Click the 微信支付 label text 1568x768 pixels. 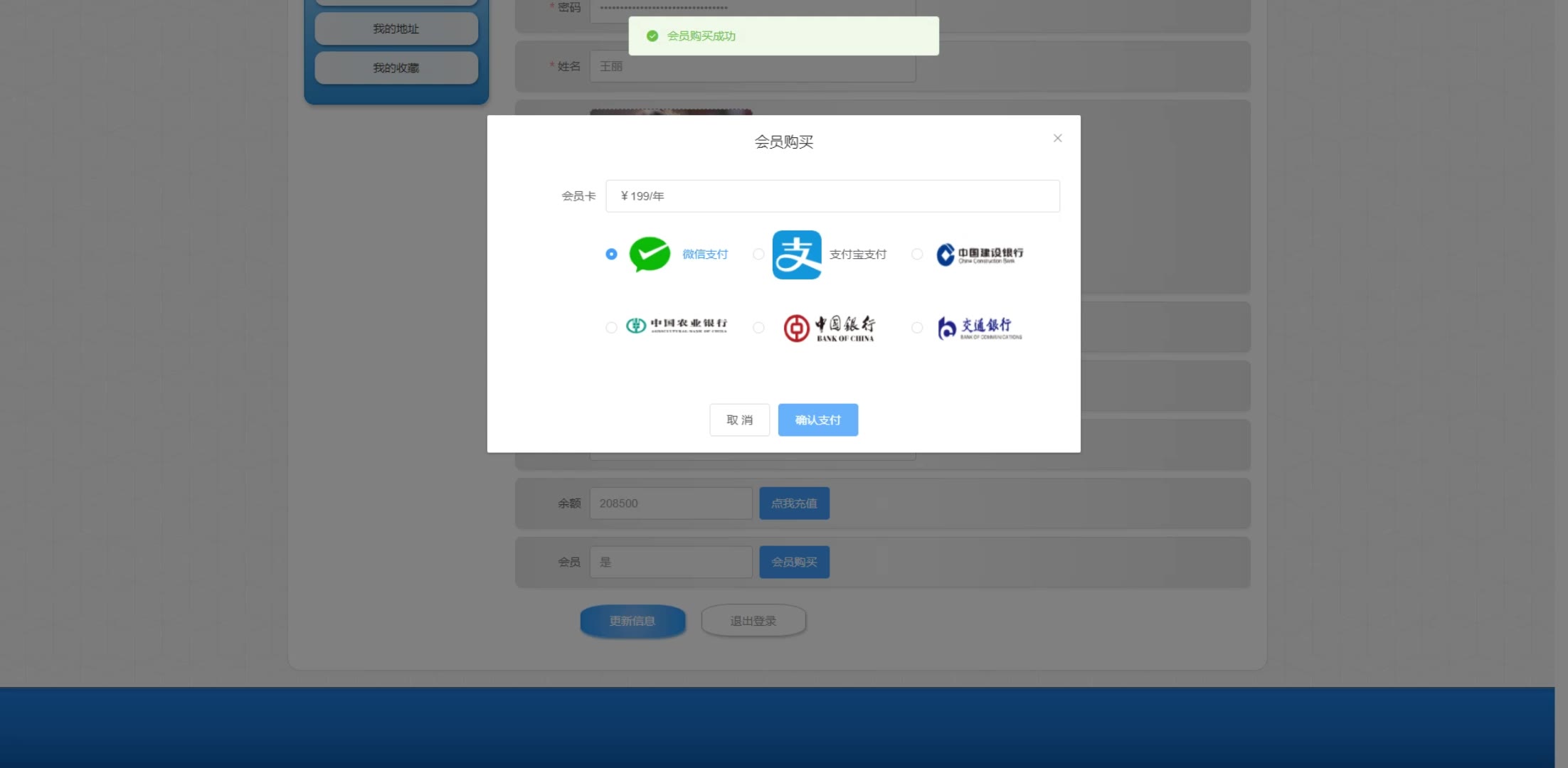point(705,254)
